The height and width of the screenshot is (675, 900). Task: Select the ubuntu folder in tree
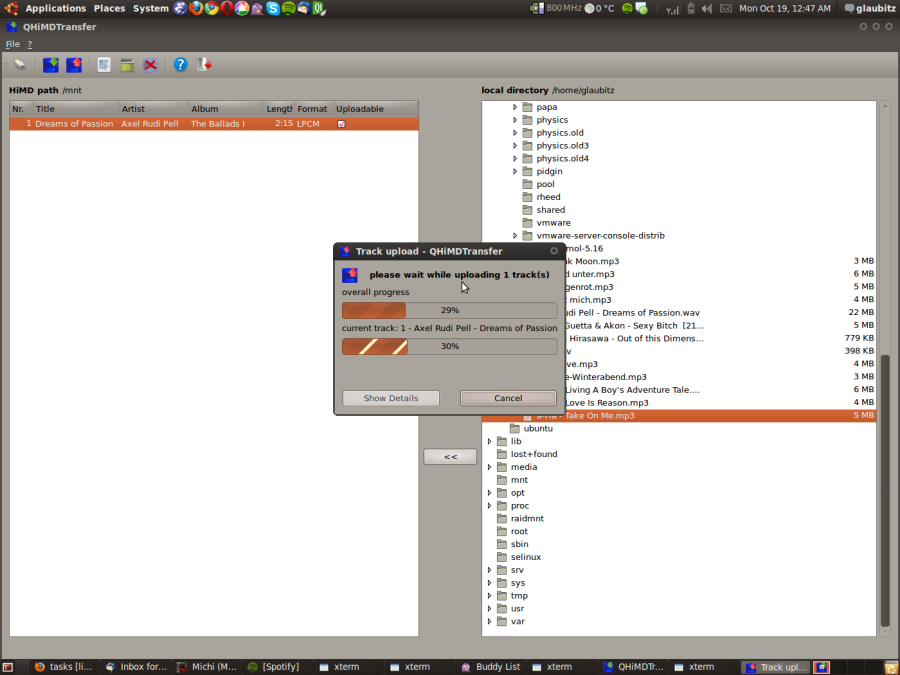(x=537, y=428)
